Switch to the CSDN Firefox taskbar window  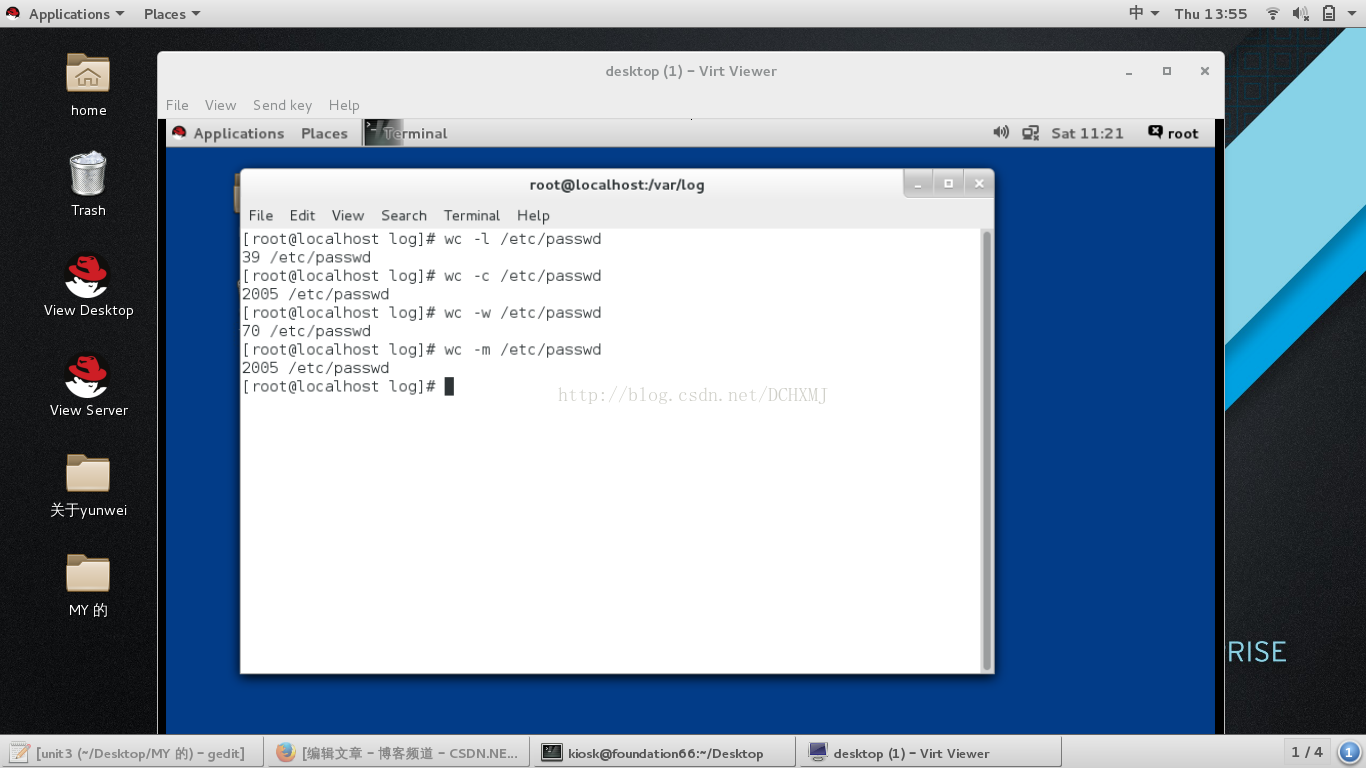tap(398, 753)
